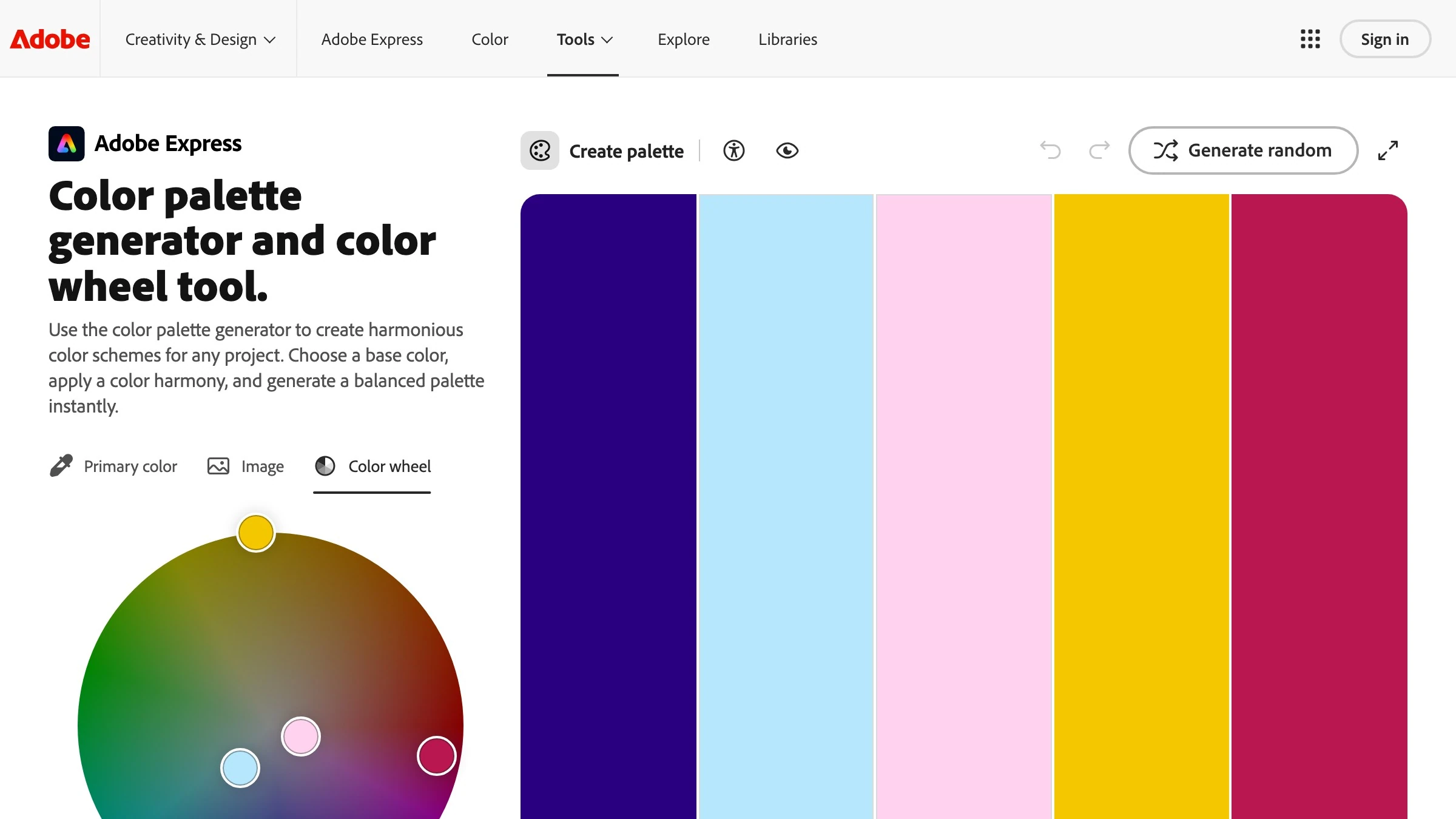Click the Adobe Express app icon

tap(67, 144)
